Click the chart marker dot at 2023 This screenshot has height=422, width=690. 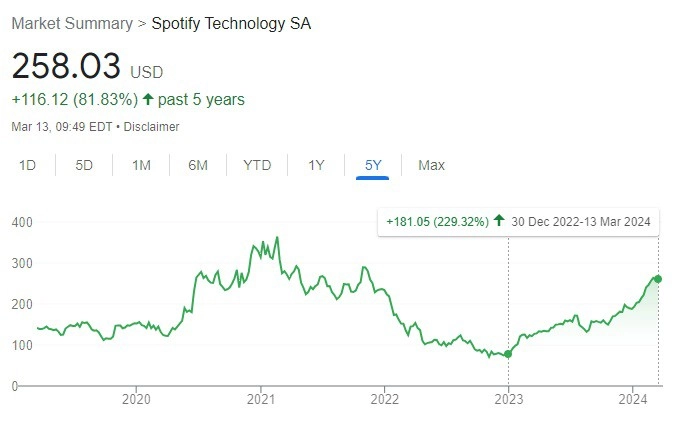click(508, 354)
